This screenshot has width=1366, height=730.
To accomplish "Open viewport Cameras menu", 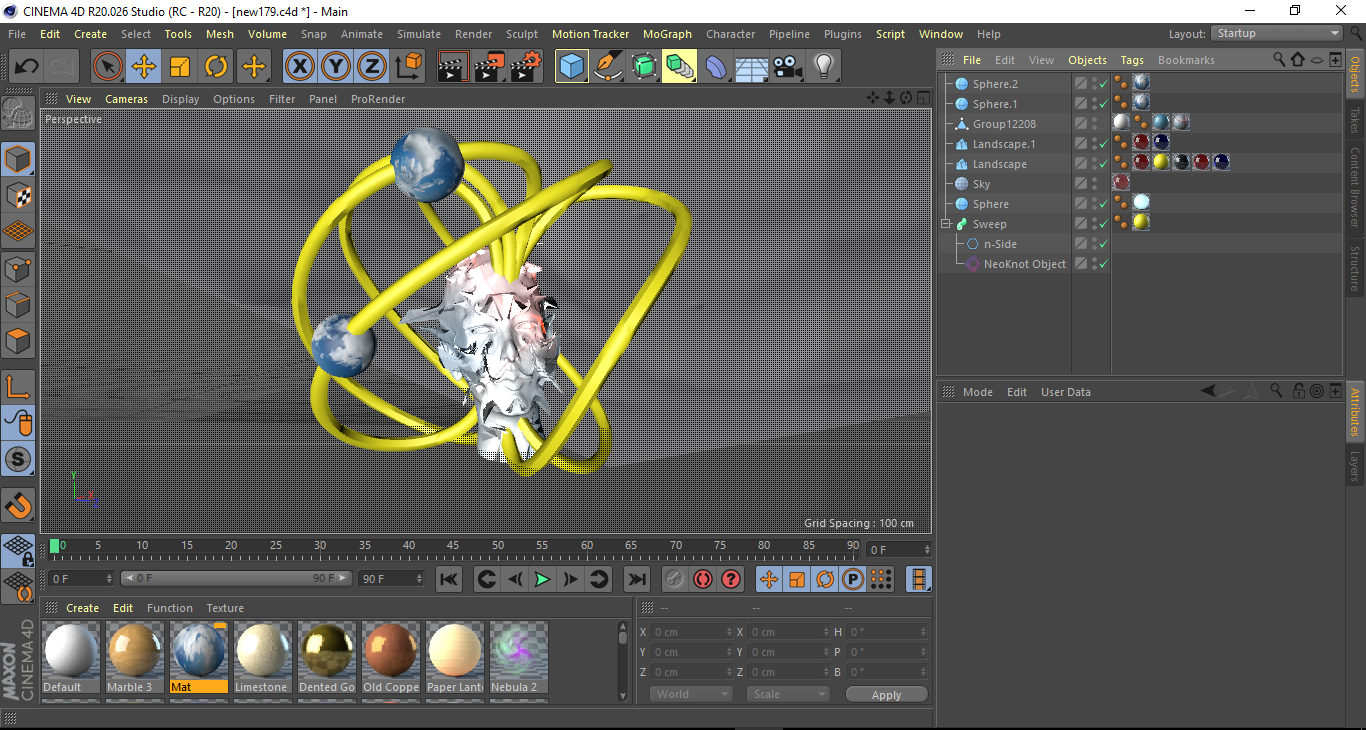I will click(x=126, y=99).
